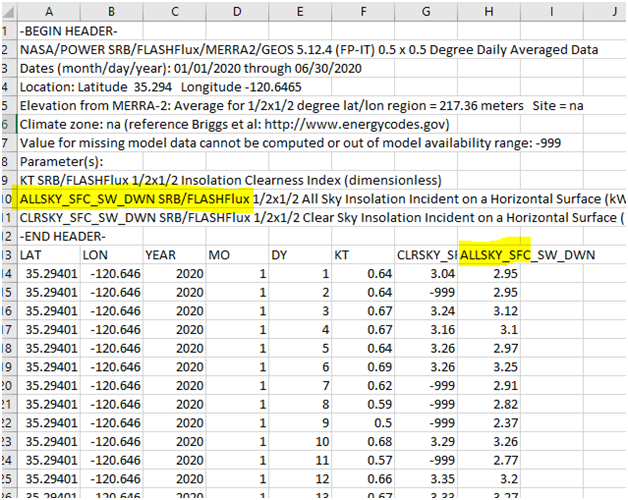Click the ALLSKY value 2.97

(489, 348)
